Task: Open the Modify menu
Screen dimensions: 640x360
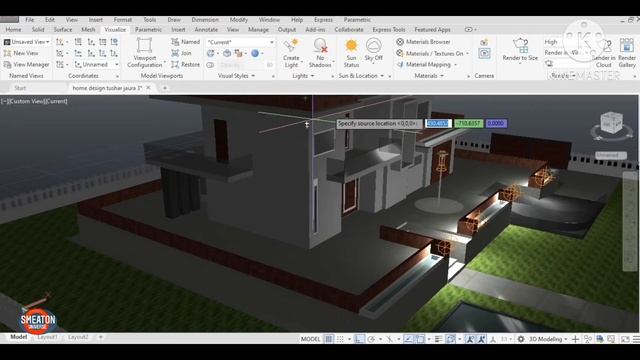Action: [238, 20]
